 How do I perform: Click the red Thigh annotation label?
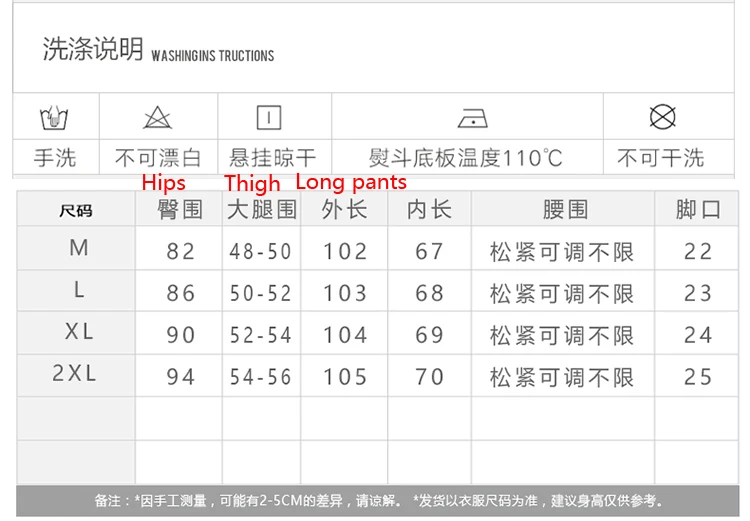tap(252, 183)
